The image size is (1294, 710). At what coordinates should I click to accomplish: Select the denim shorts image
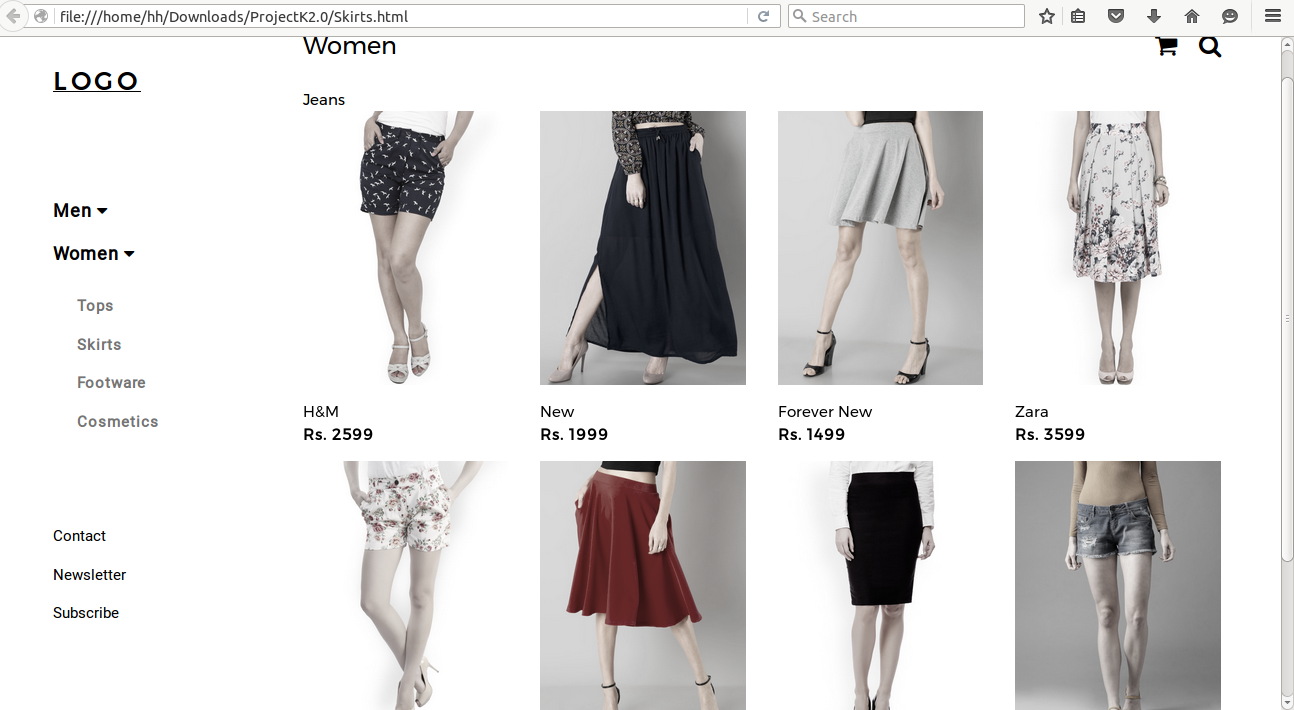(x=1118, y=585)
